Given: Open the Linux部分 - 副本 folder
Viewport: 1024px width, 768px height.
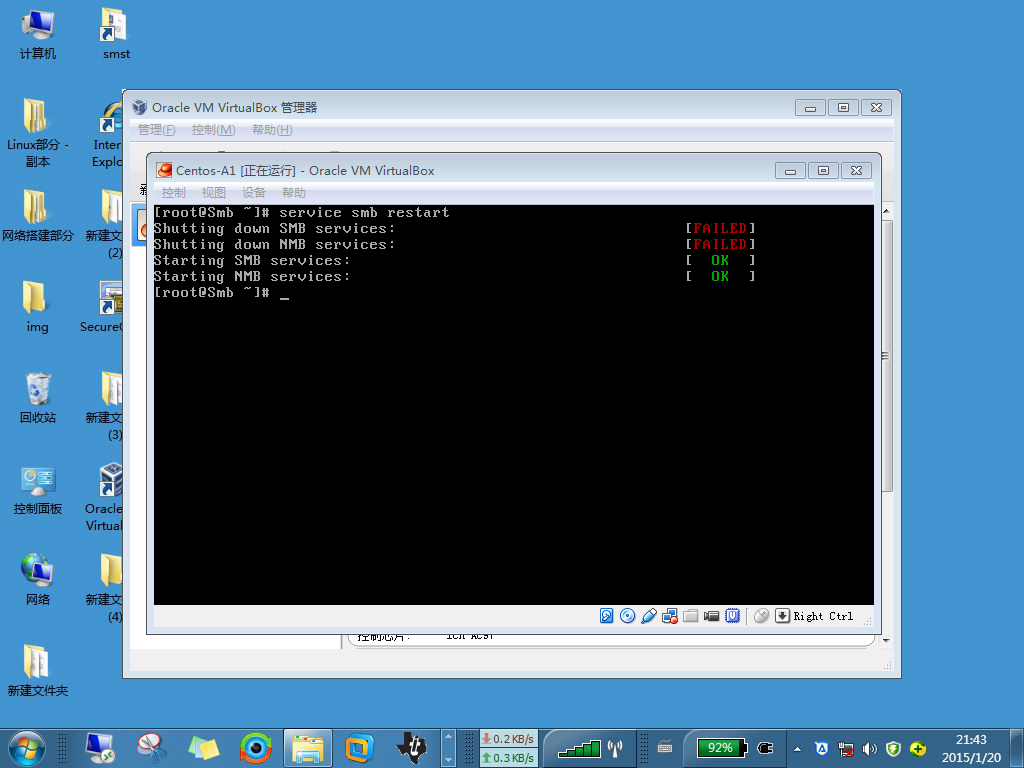Looking at the screenshot, I should coord(38,133).
